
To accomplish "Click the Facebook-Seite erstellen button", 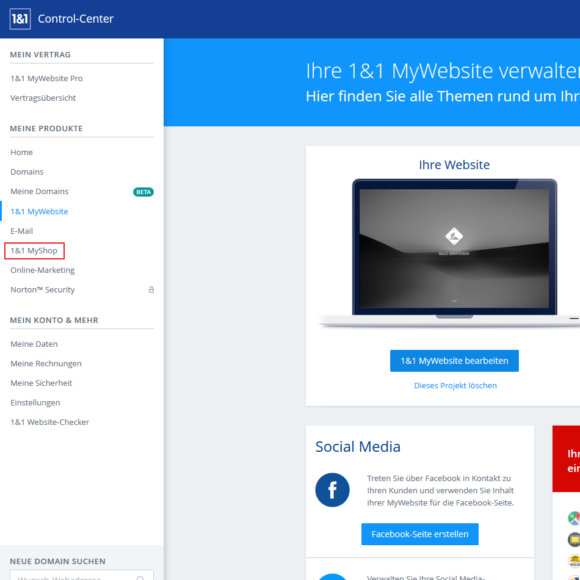I will click(420, 534).
